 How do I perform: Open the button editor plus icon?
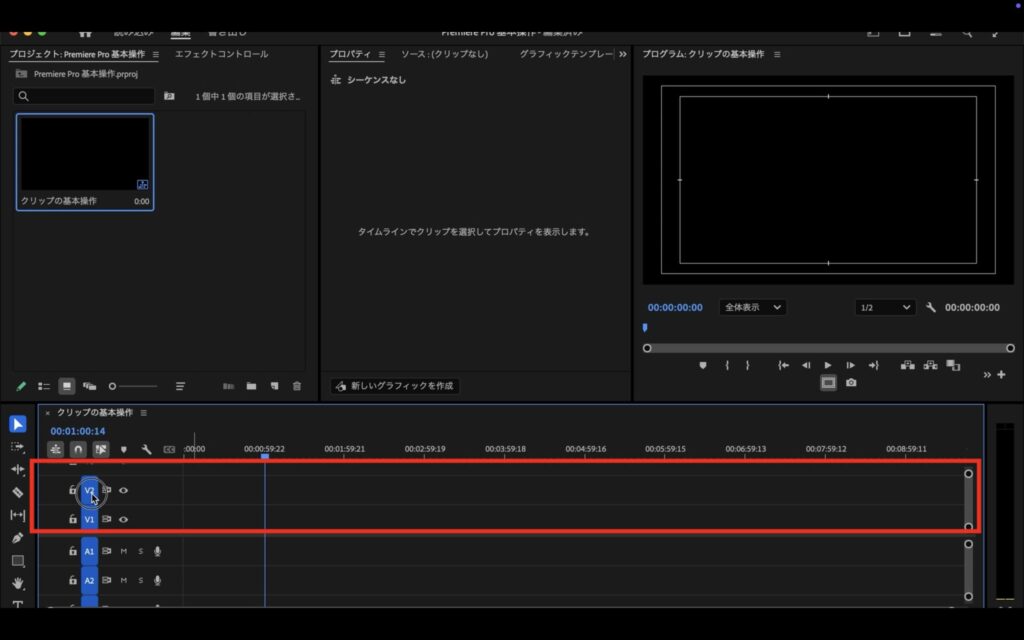point(1001,374)
